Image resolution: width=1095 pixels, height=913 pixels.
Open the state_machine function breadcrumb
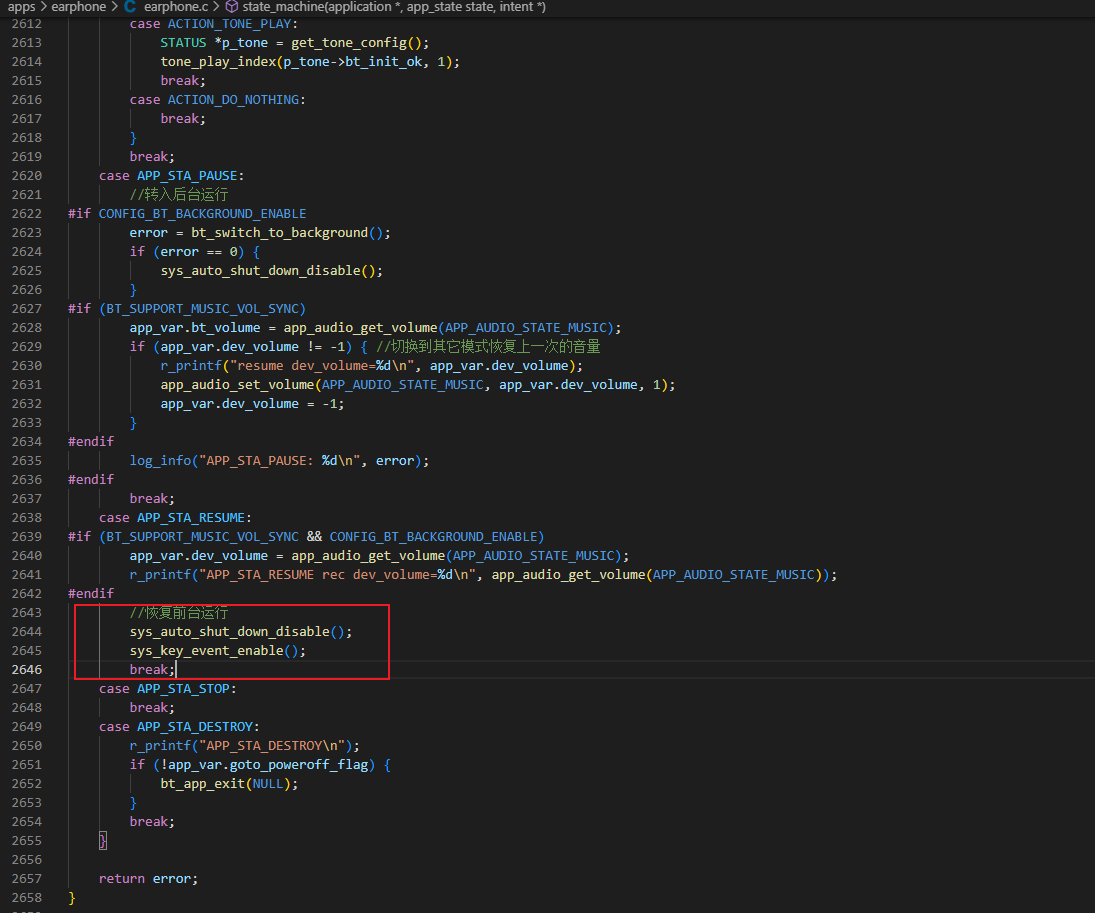(394, 7)
